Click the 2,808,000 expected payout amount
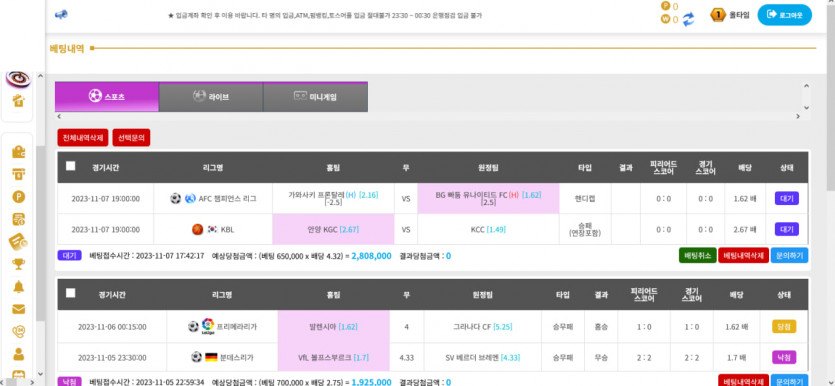835x386 pixels. pyautogui.click(x=371, y=256)
